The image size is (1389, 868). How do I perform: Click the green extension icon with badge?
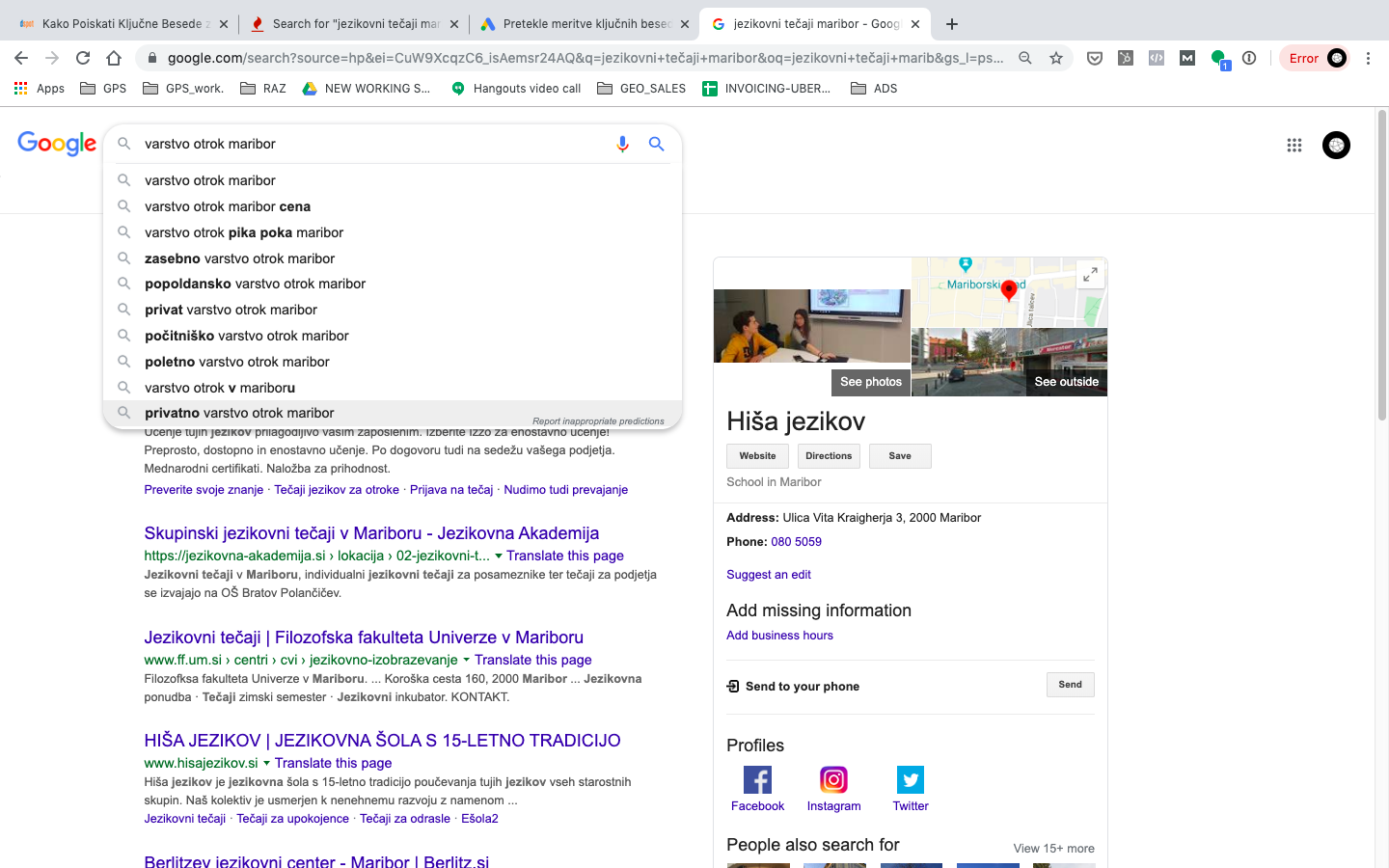[x=1218, y=58]
